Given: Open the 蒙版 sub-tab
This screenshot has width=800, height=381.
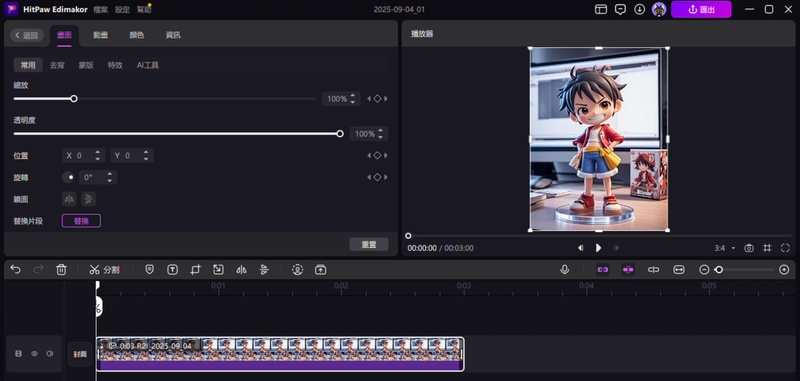Looking at the screenshot, I should coord(86,65).
